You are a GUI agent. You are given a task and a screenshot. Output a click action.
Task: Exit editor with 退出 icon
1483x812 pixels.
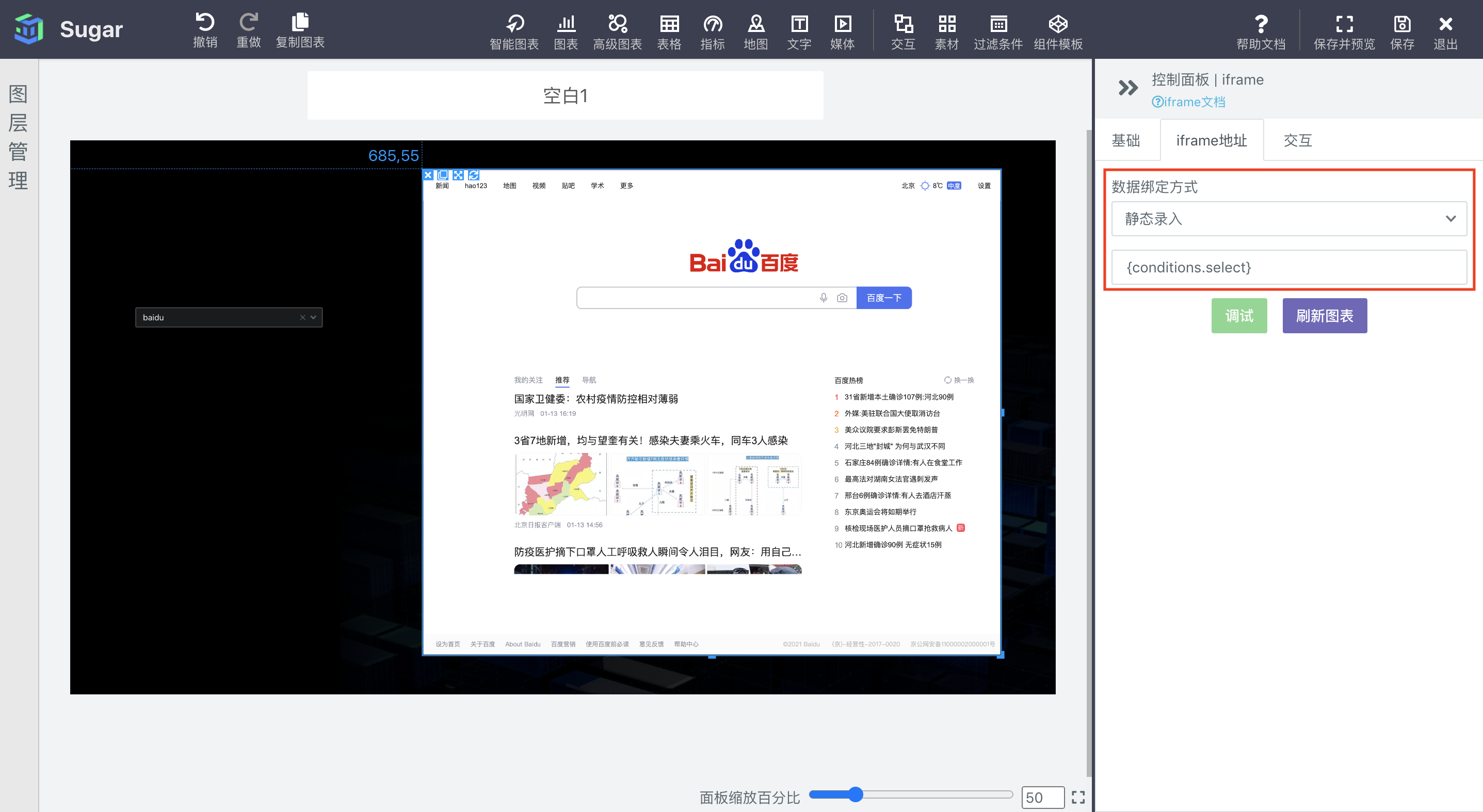1445,31
